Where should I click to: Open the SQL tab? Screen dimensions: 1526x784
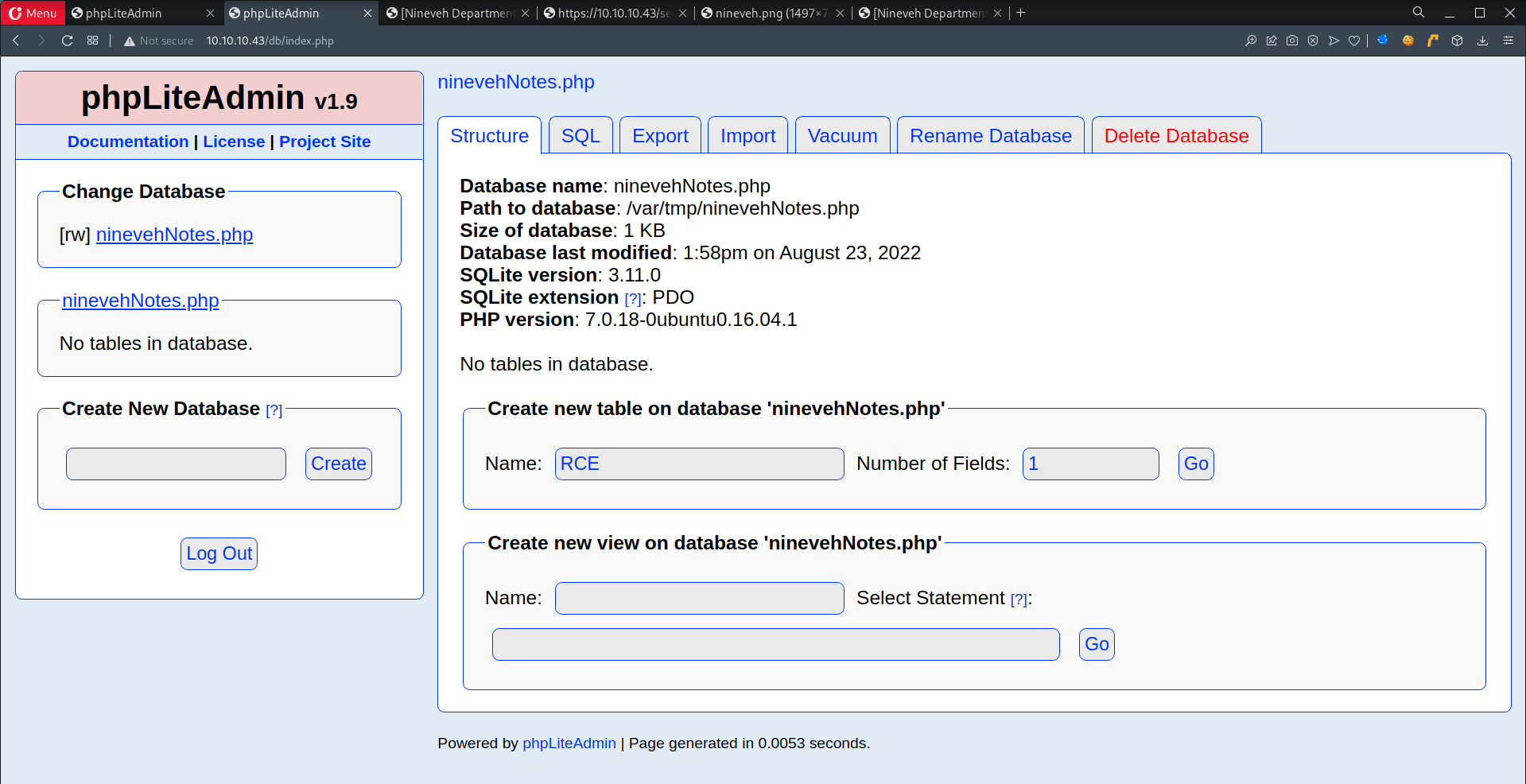tap(581, 135)
